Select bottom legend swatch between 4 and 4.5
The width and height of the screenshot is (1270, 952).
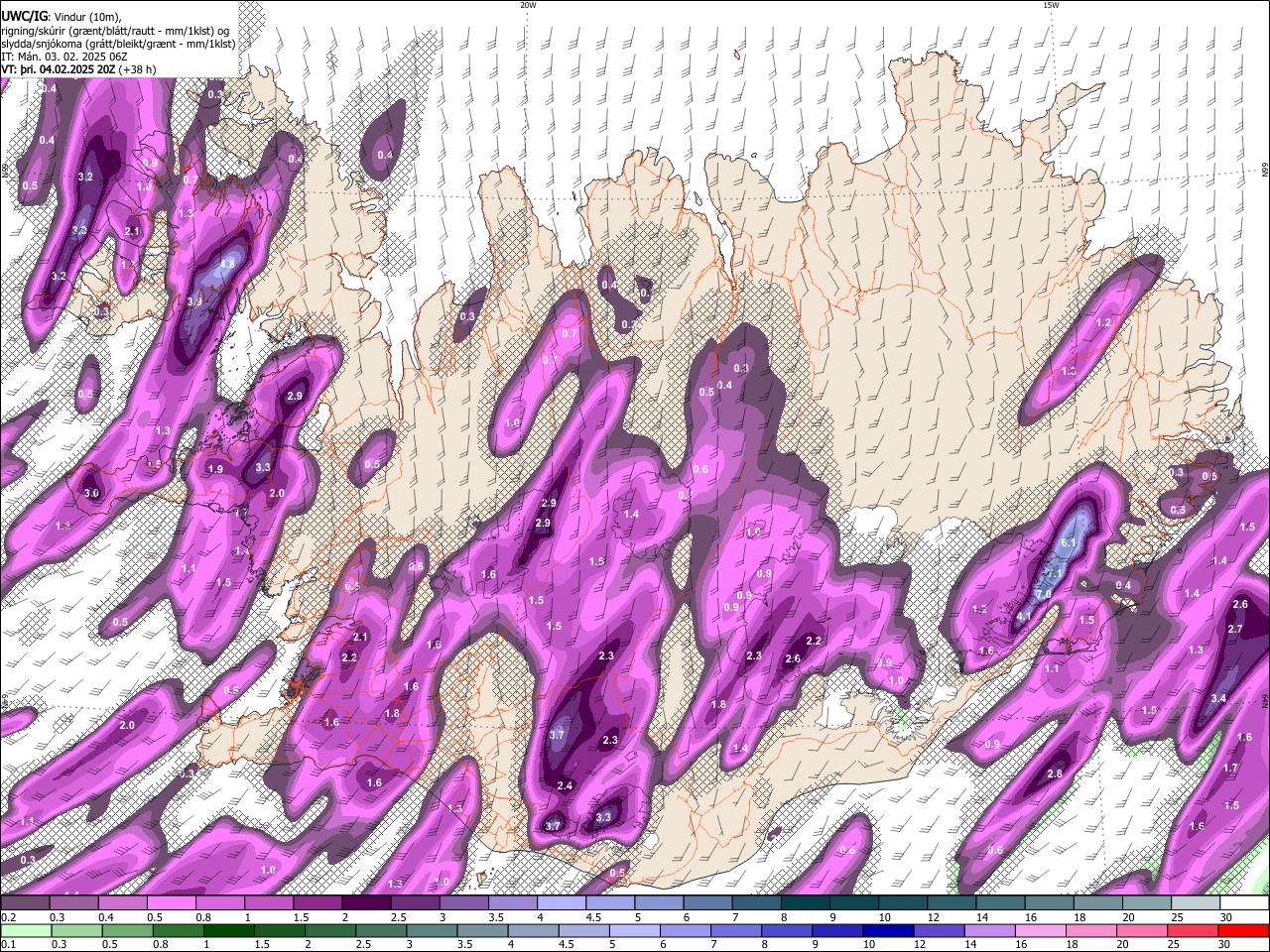[533, 930]
